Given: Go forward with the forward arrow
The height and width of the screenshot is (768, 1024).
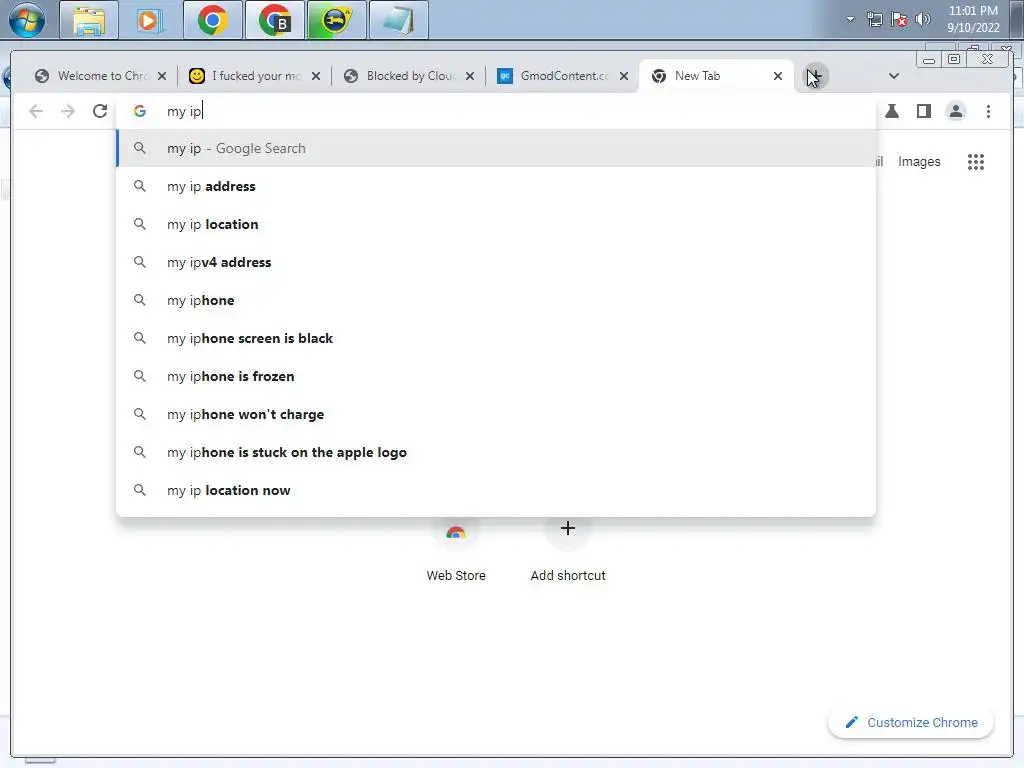Looking at the screenshot, I should [x=68, y=111].
